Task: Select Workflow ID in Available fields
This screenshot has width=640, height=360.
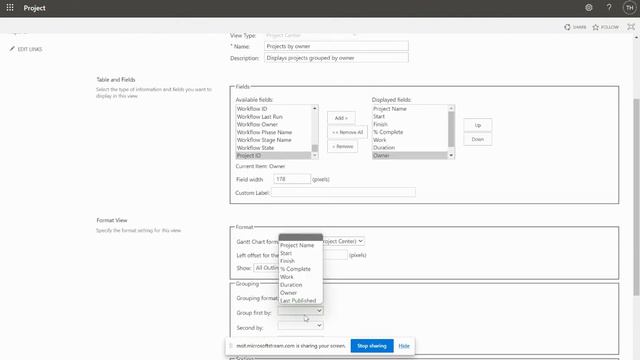Action: tap(273, 109)
